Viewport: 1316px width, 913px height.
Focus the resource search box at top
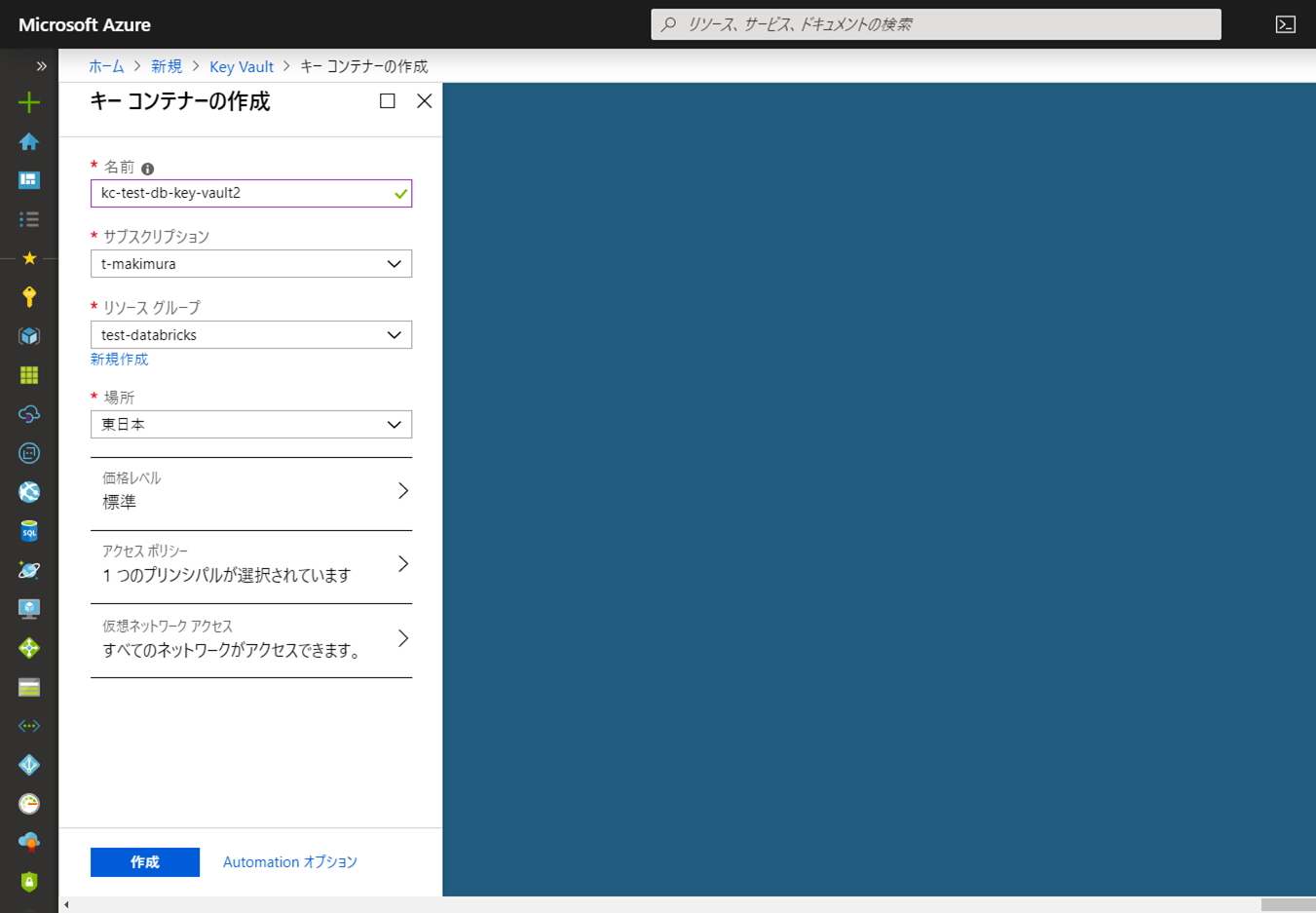coord(936,24)
